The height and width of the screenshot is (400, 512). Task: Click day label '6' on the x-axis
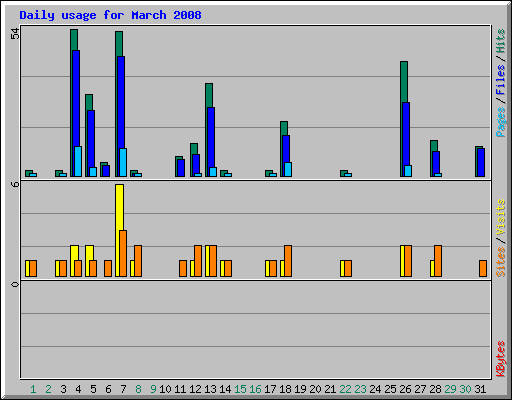coord(108,389)
